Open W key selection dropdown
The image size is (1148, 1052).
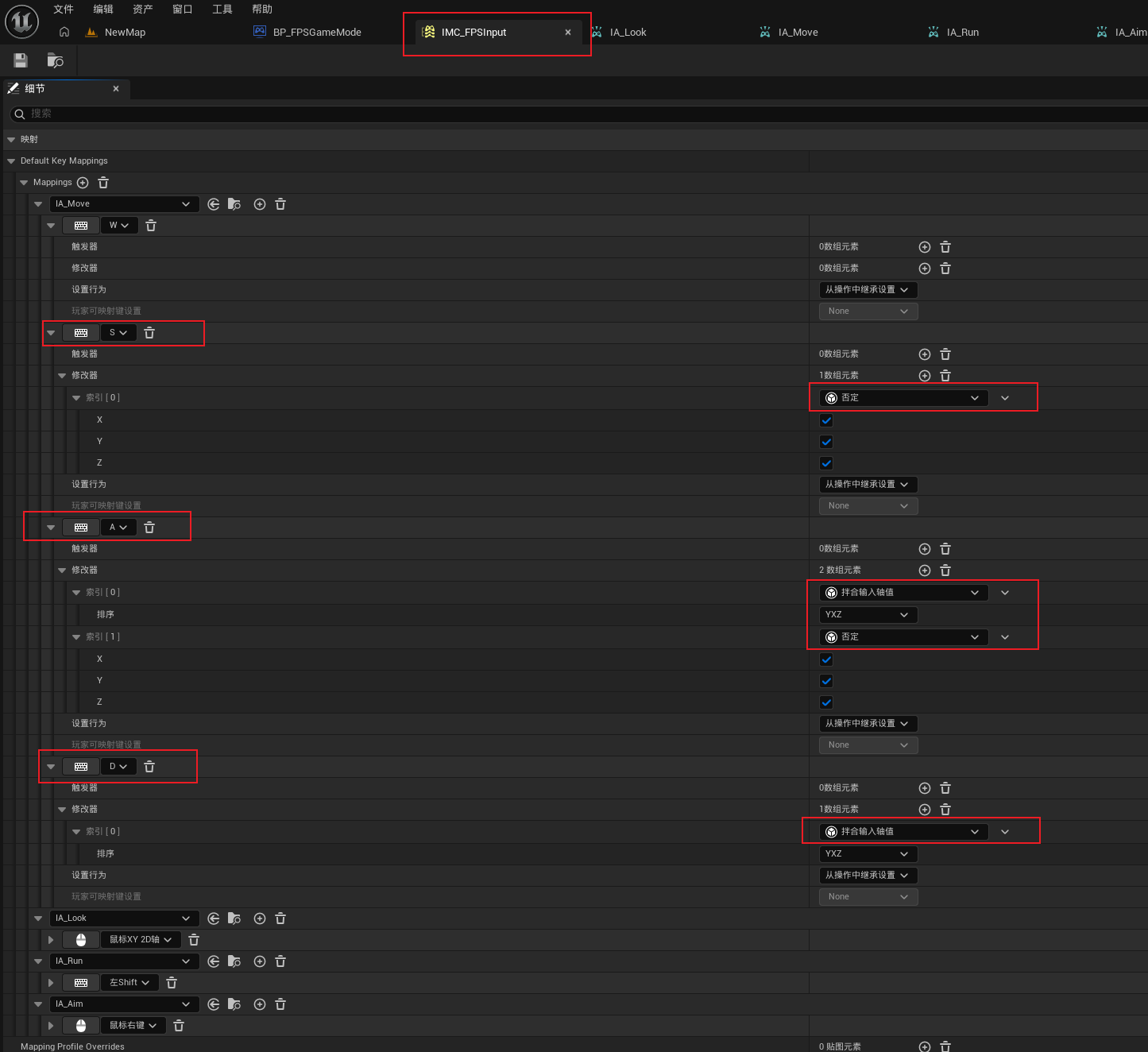point(121,226)
